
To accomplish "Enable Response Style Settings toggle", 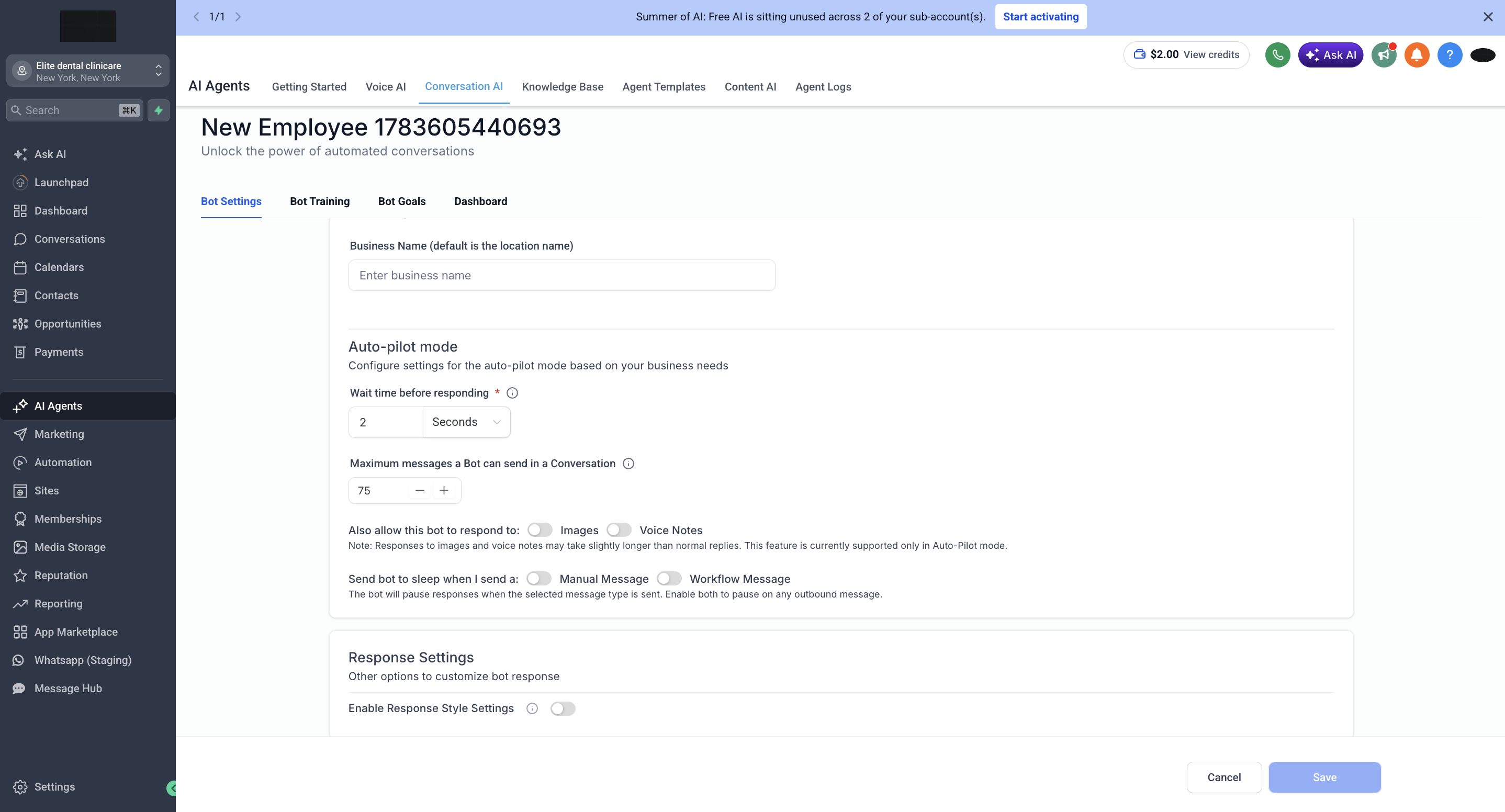I will [x=563, y=708].
